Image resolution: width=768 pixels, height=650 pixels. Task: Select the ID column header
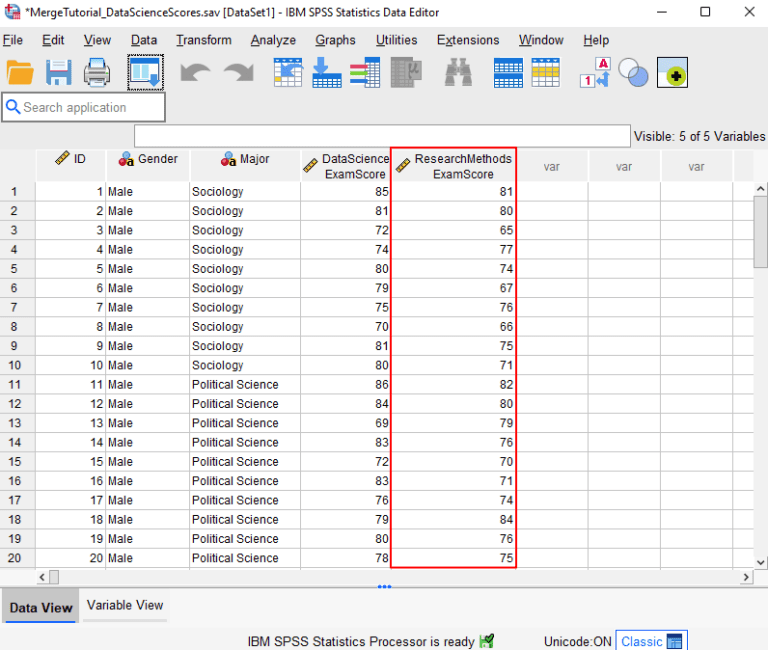(71, 167)
